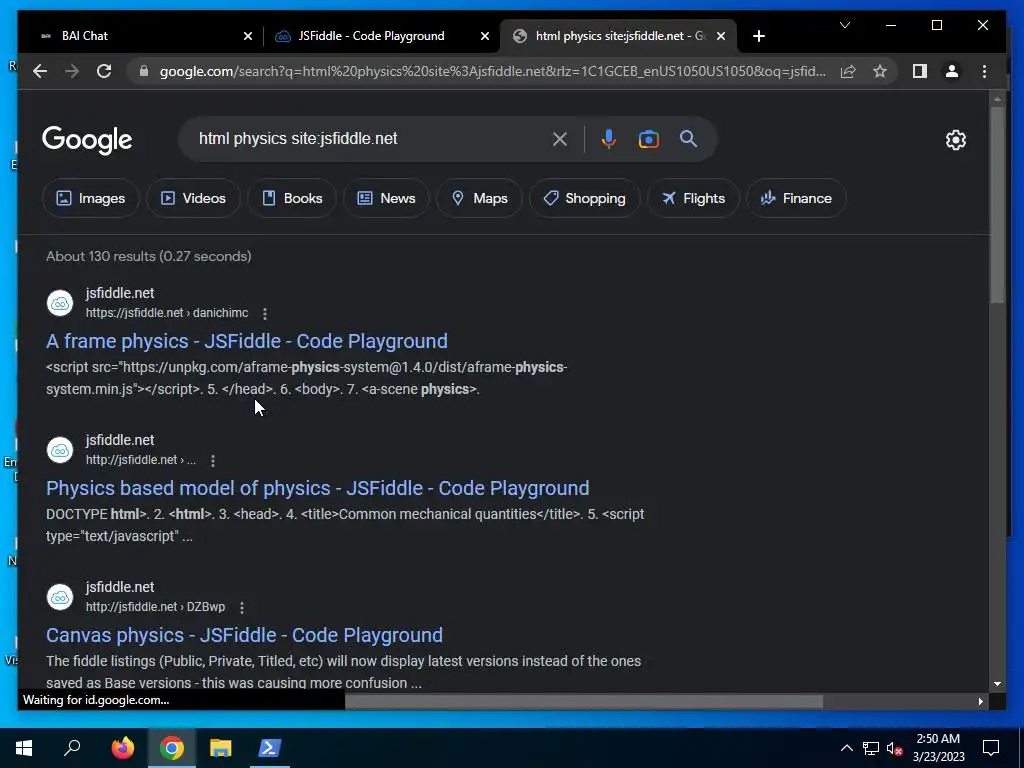Clear the search box text
Viewport: 1024px width, 768px height.
[560, 139]
